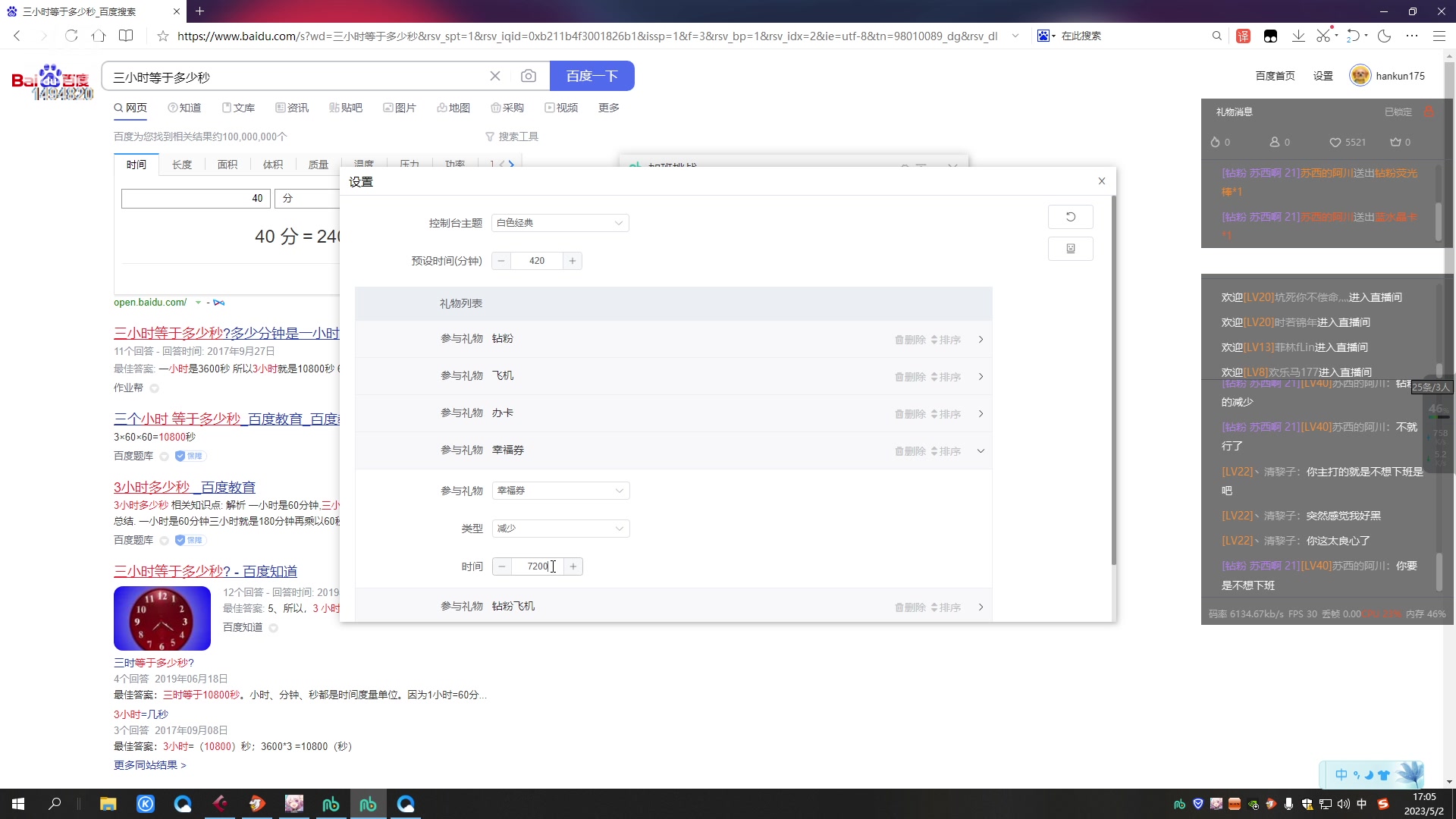
Task: Click the search magnifier in the toolbar search box
Action: tap(1217, 36)
